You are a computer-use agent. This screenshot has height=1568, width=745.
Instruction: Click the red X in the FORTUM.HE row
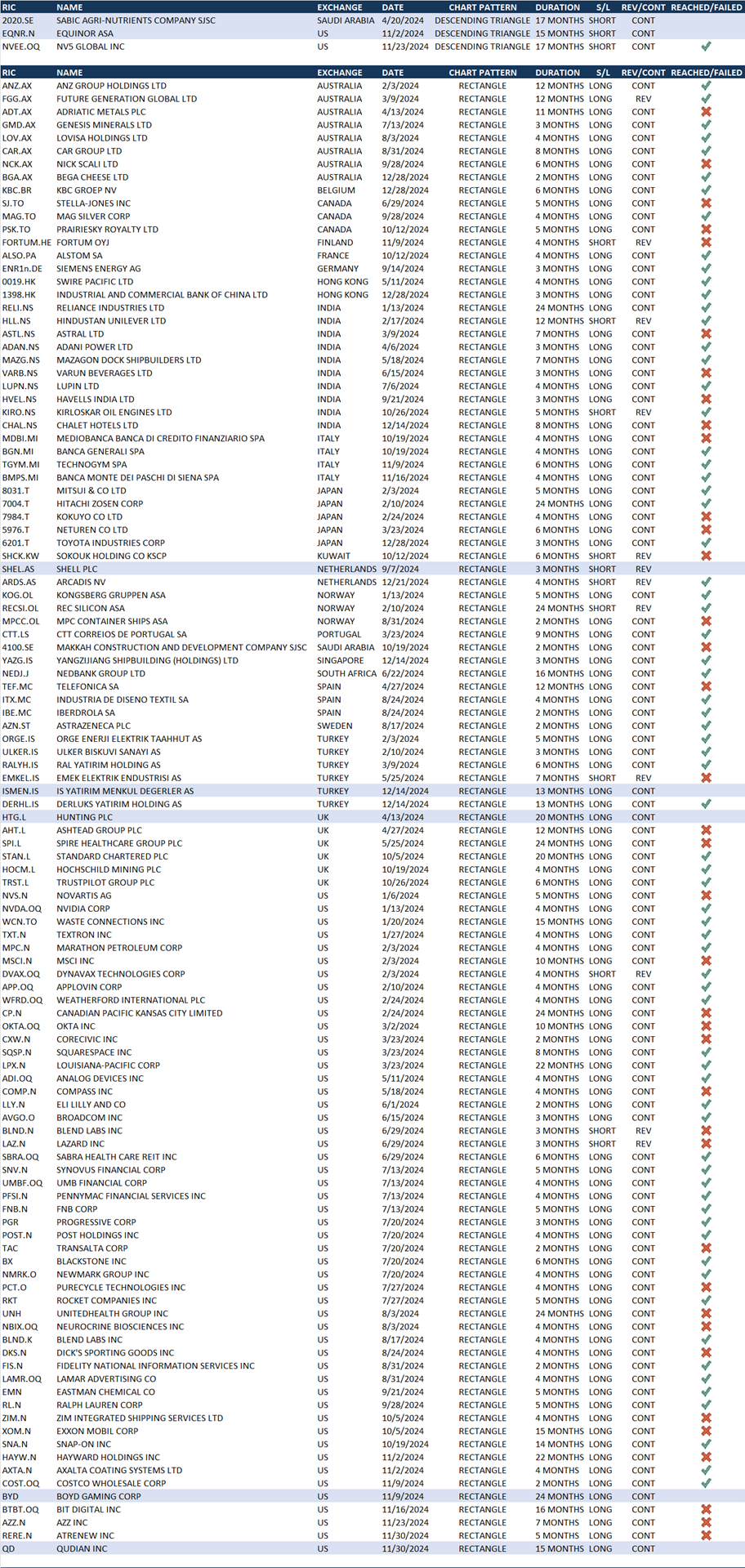coord(706,243)
